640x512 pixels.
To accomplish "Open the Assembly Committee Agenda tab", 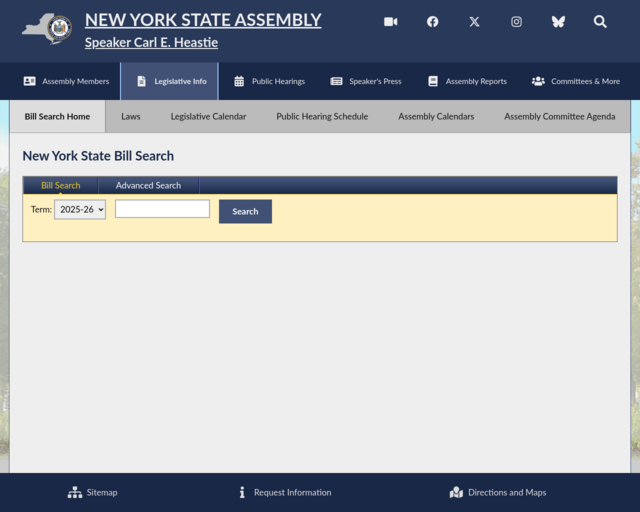I will click(x=560, y=116).
